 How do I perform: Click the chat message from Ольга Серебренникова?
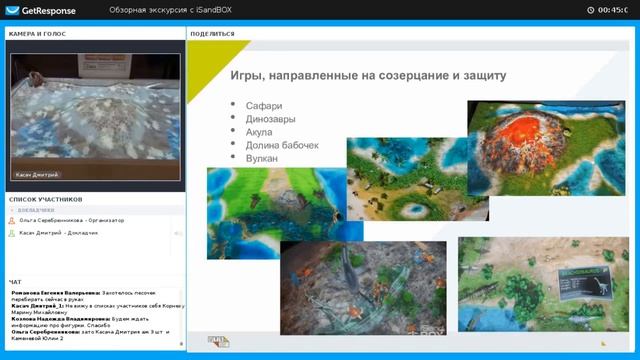tap(90, 335)
